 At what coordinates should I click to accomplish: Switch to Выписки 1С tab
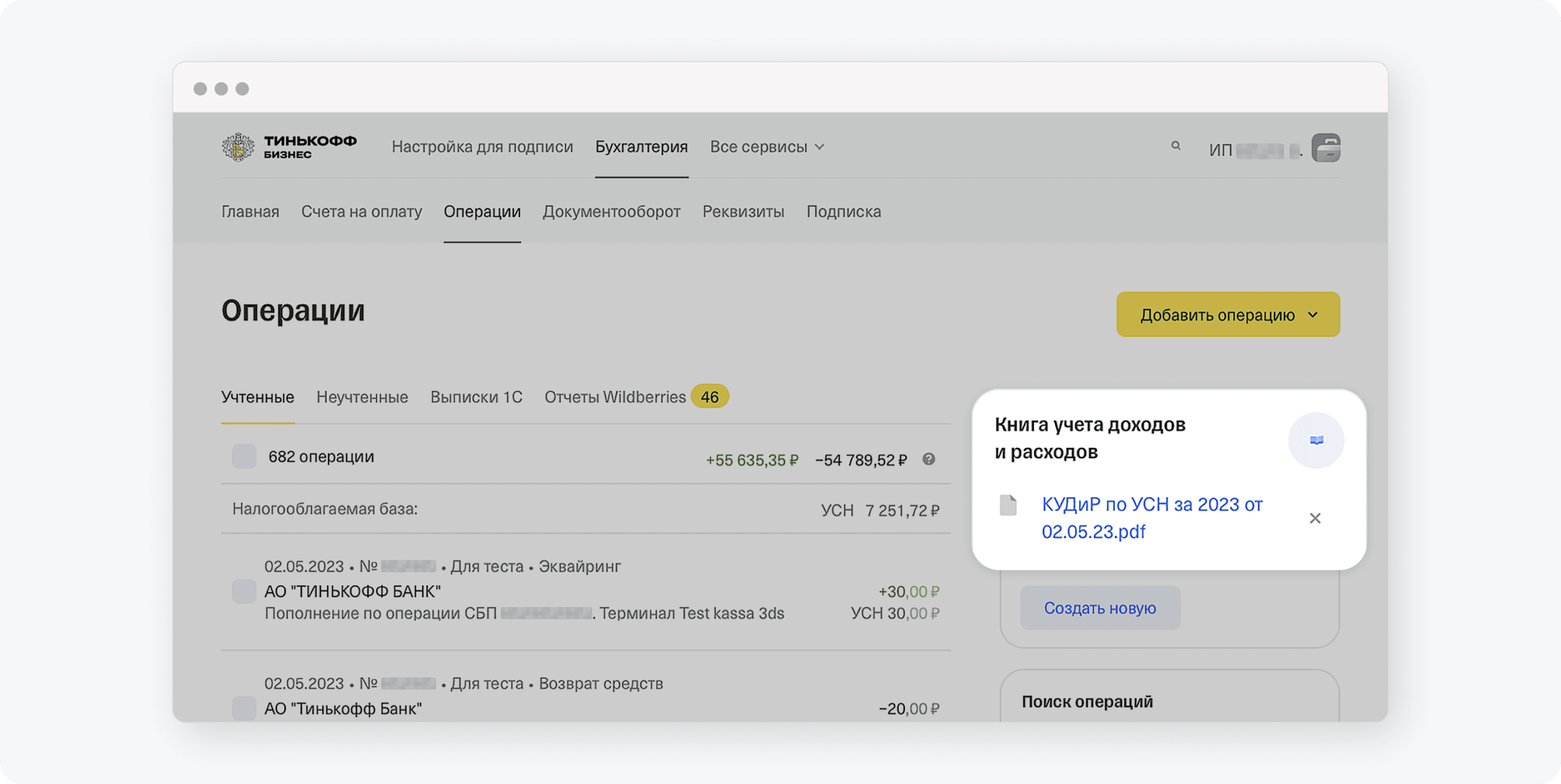click(476, 397)
